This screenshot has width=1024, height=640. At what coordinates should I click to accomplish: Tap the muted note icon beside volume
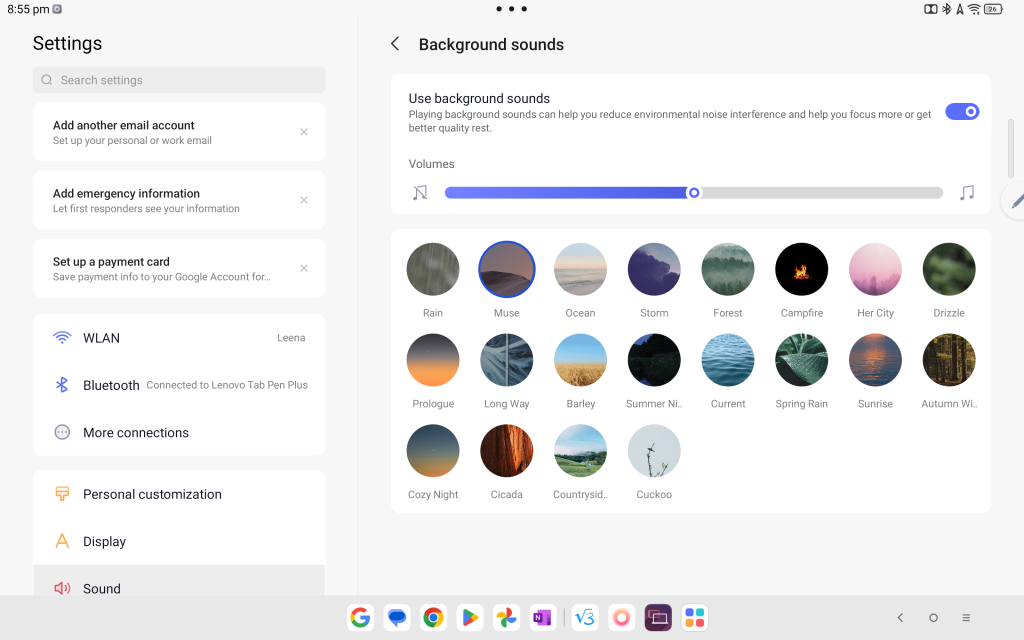click(x=420, y=192)
